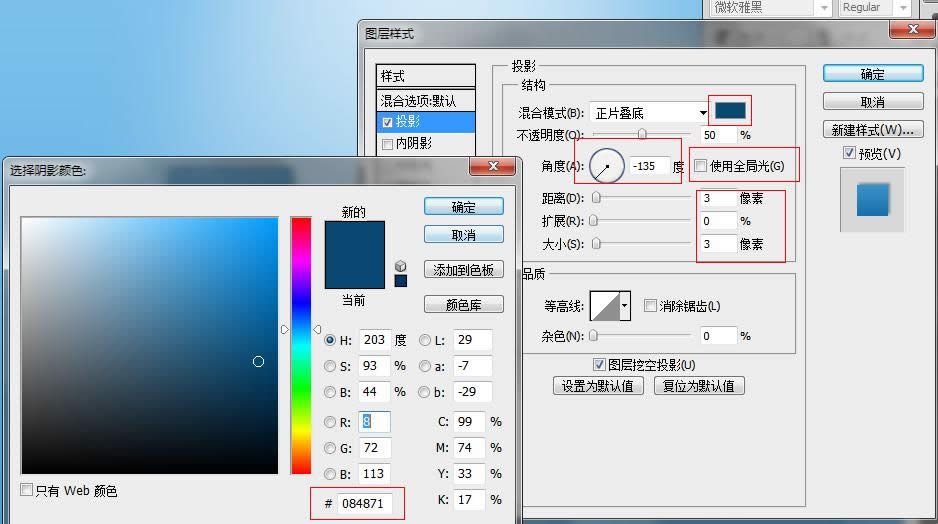Image resolution: width=938 pixels, height=524 pixels.
Task: Click the 新建样式(W)... button
Action: 872,130
